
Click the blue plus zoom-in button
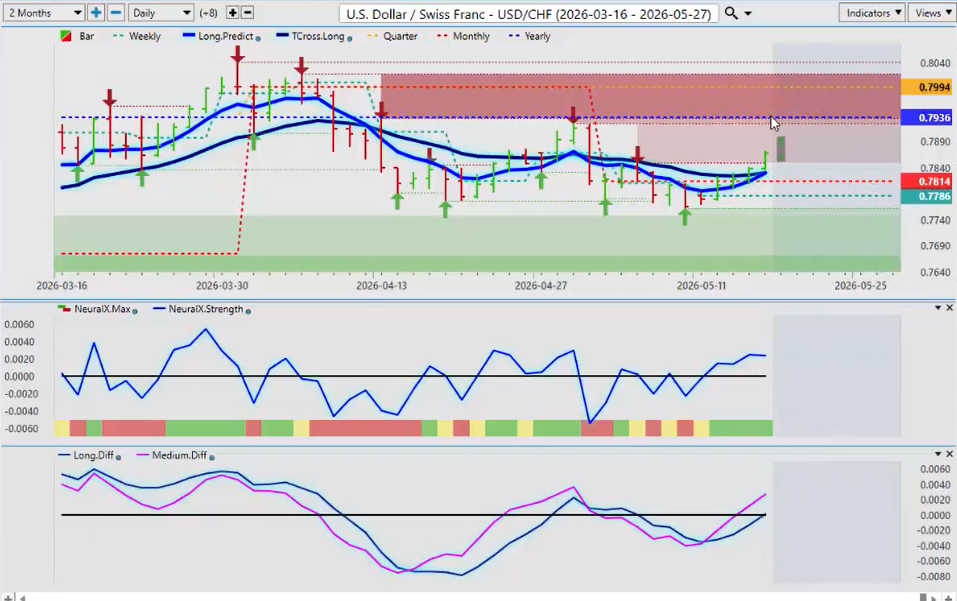click(96, 12)
